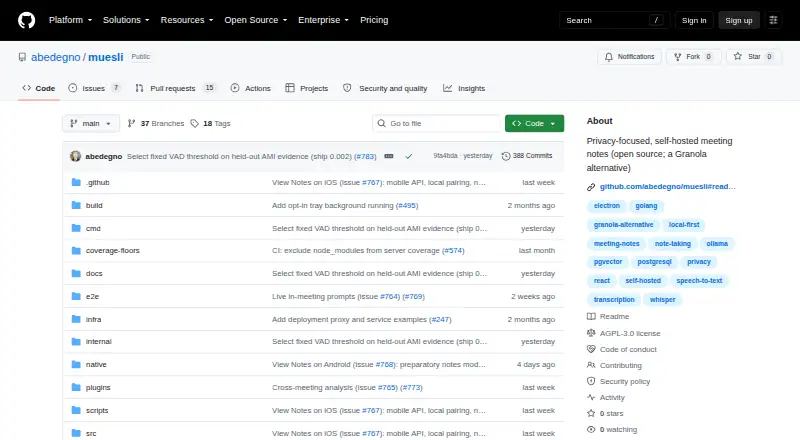This screenshot has width=800, height=440.
Task: Click the e2e folder icon
Action: [76, 296]
